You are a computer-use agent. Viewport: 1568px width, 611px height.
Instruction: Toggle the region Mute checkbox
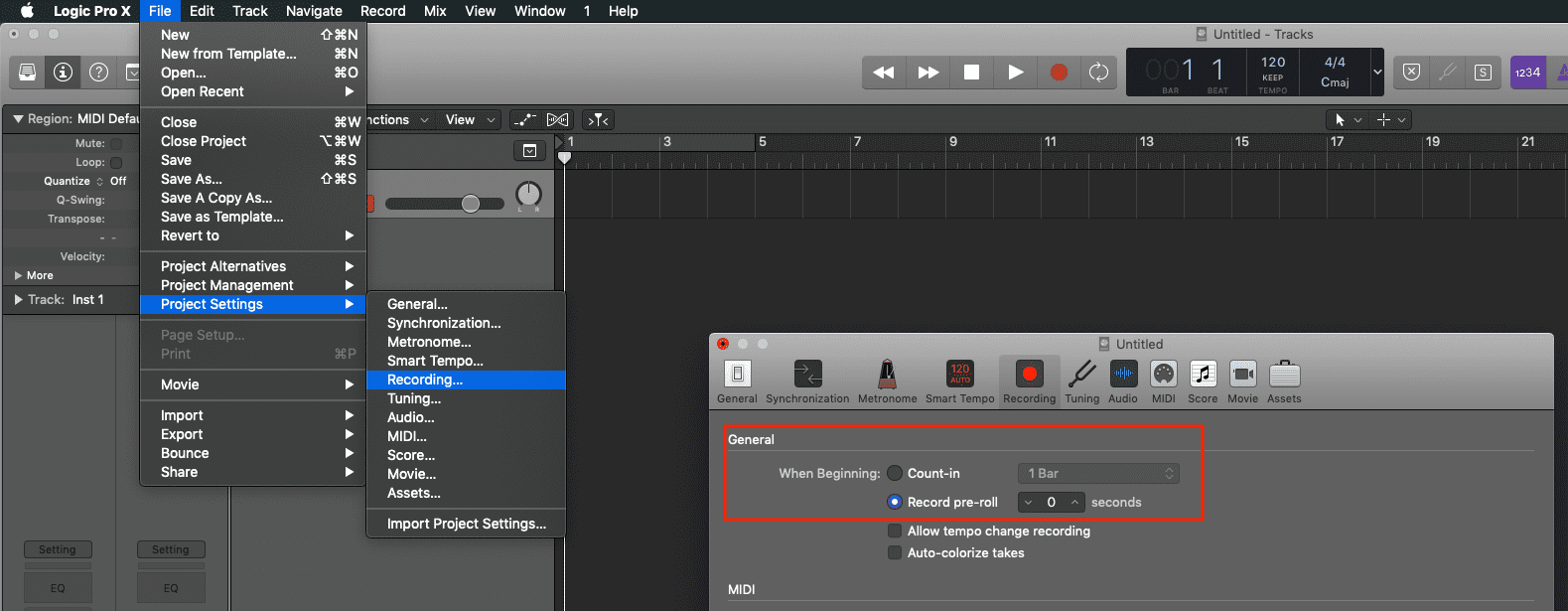[x=116, y=143]
